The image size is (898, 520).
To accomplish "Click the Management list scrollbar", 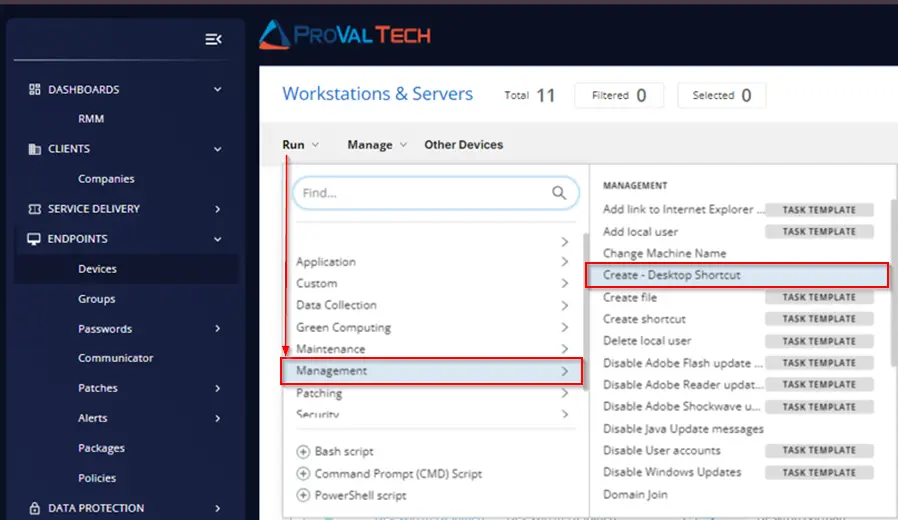I will pyautogui.click(x=894, y=283).
